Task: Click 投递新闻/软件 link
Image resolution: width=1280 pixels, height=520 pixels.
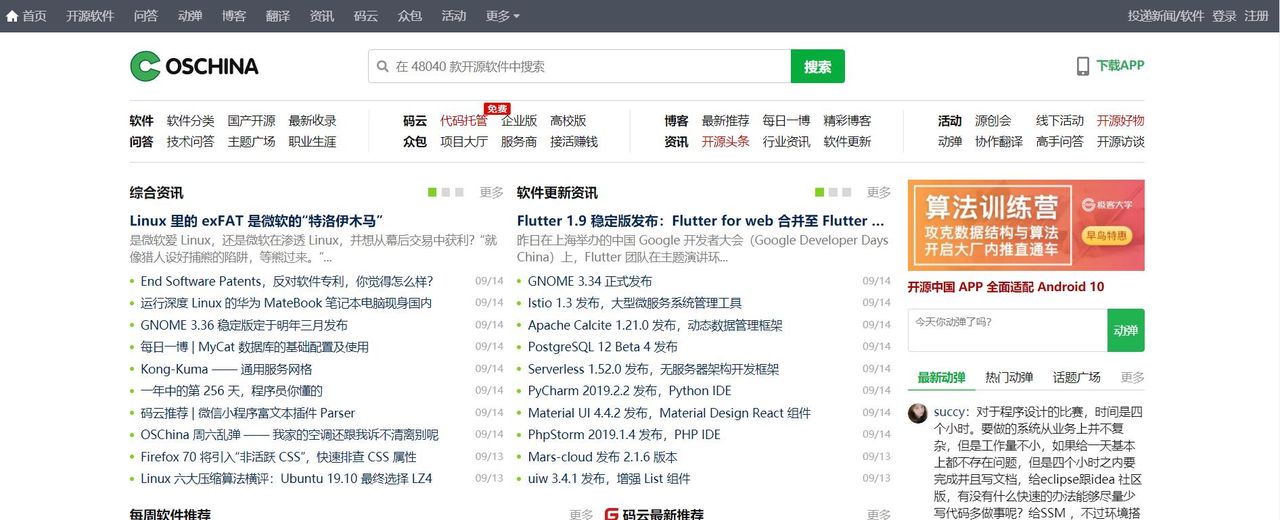Action: [1166, 16]
